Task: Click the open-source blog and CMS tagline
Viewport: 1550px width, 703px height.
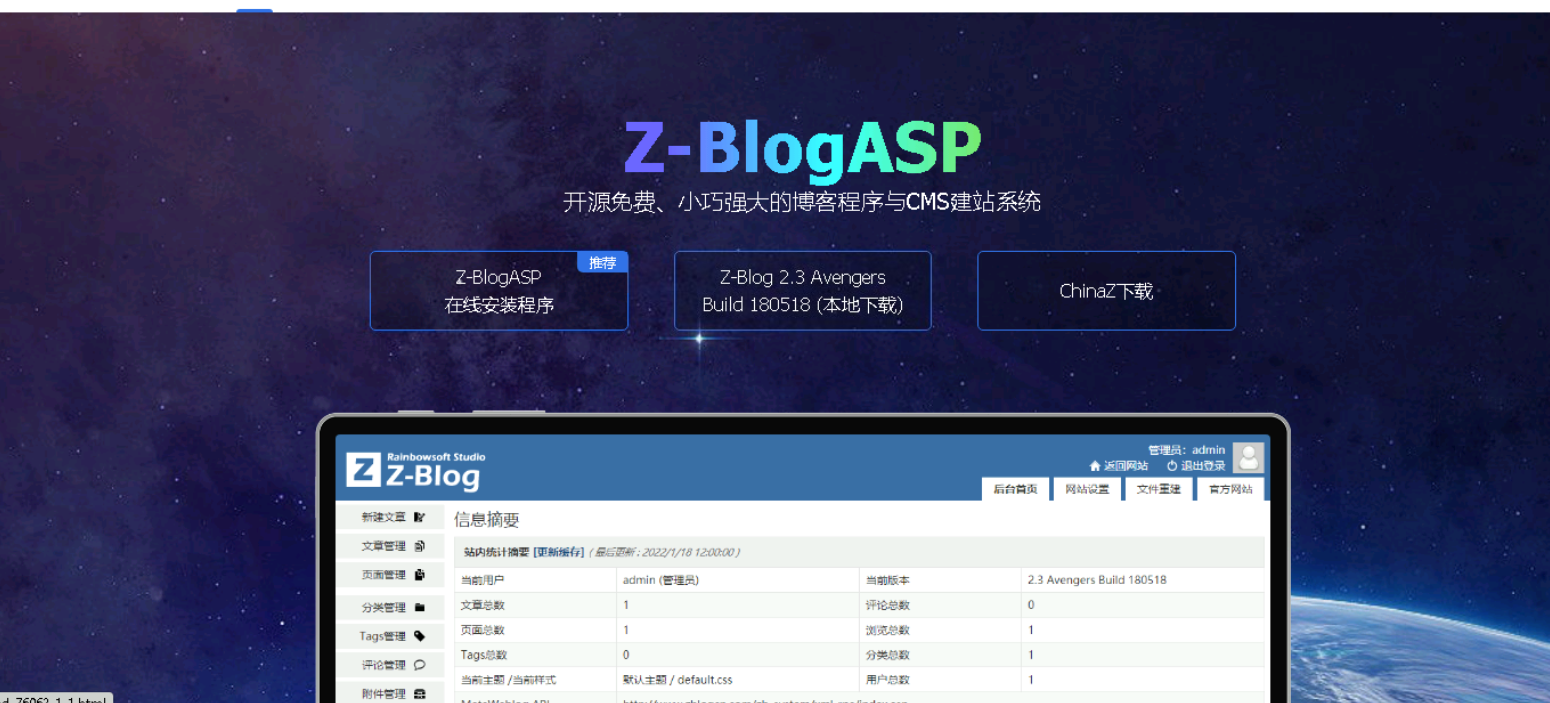Action: click(x=802, y=202)
